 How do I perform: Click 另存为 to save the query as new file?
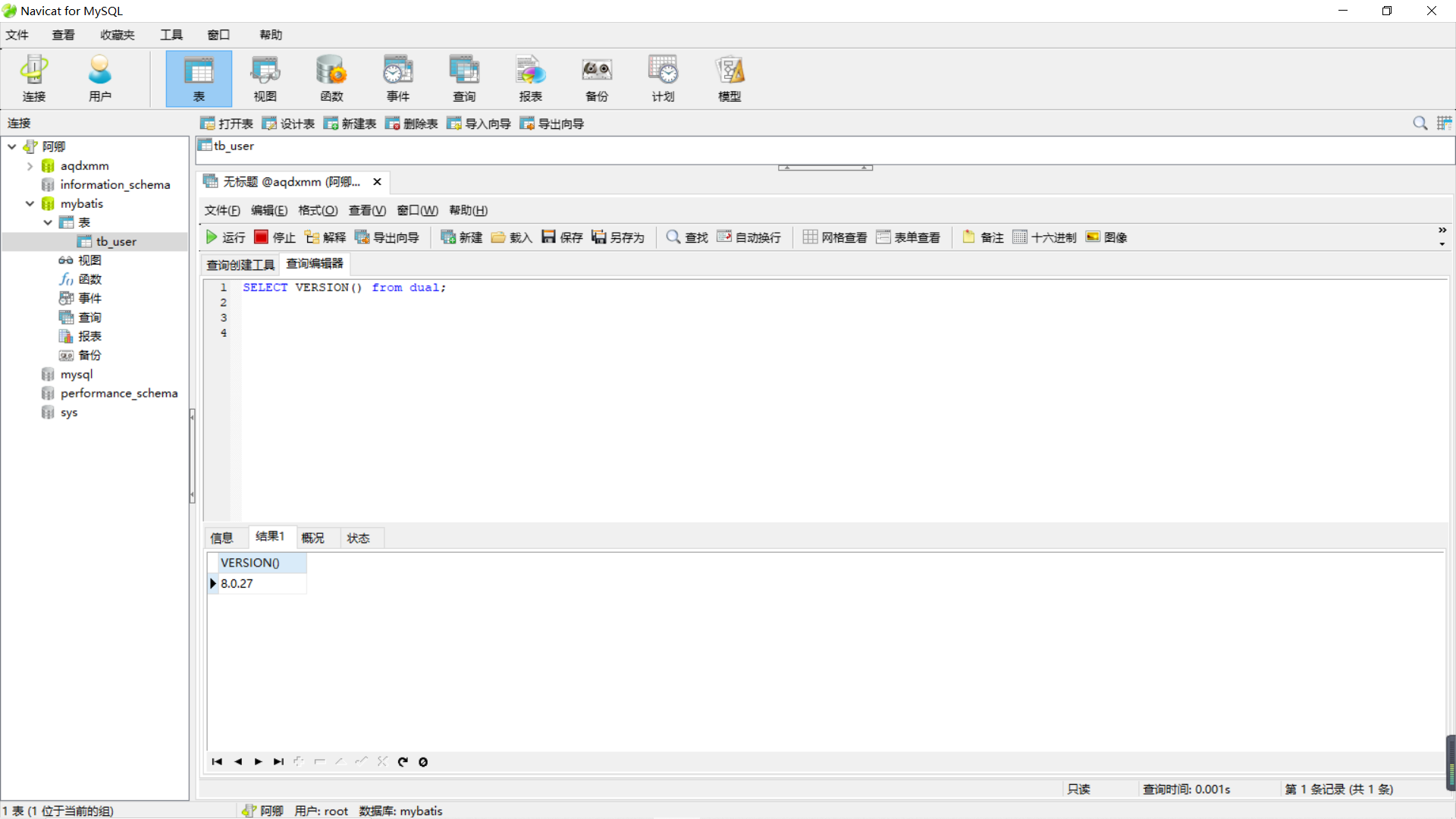618,237
